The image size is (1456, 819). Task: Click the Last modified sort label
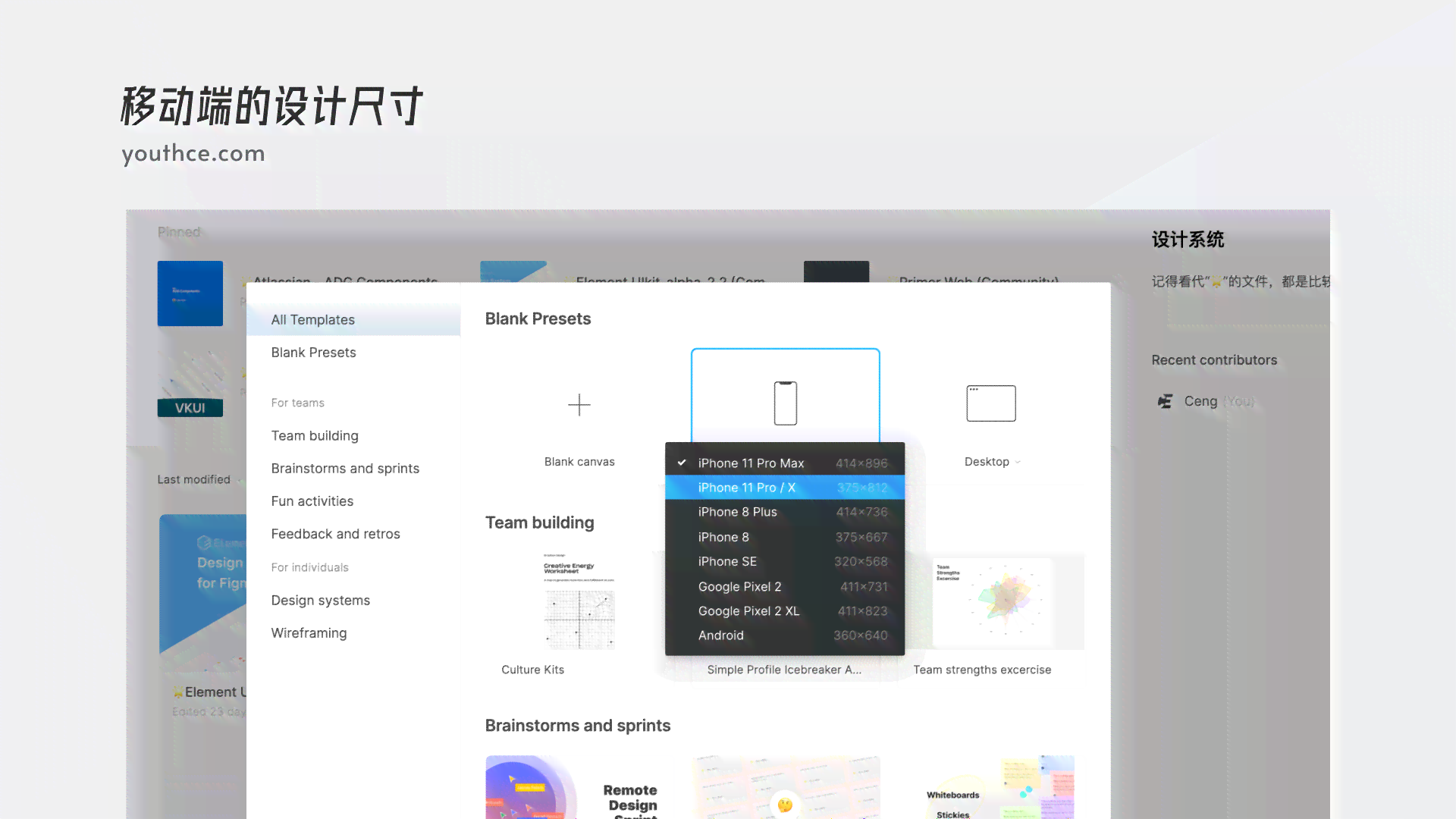click(x=193, y=480)
